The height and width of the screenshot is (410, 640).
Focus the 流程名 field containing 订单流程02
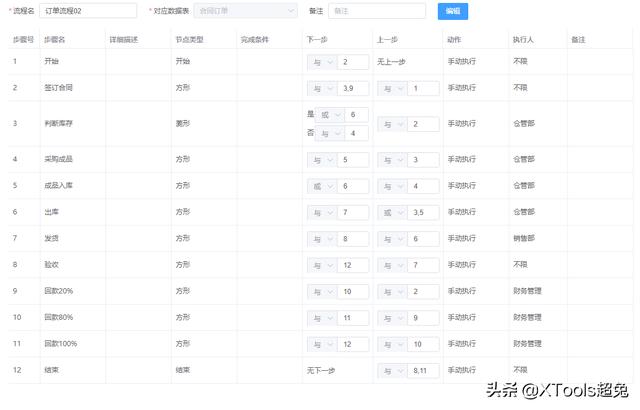pyautogui.click(x=88, y=11)
